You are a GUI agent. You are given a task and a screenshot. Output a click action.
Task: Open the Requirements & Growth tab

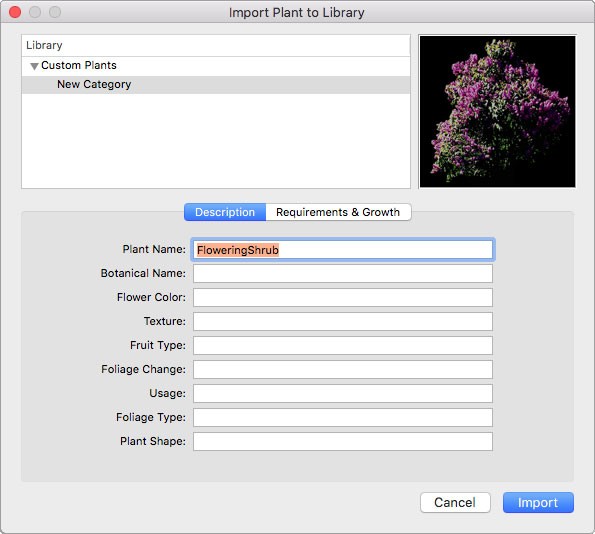coord(338,212)
